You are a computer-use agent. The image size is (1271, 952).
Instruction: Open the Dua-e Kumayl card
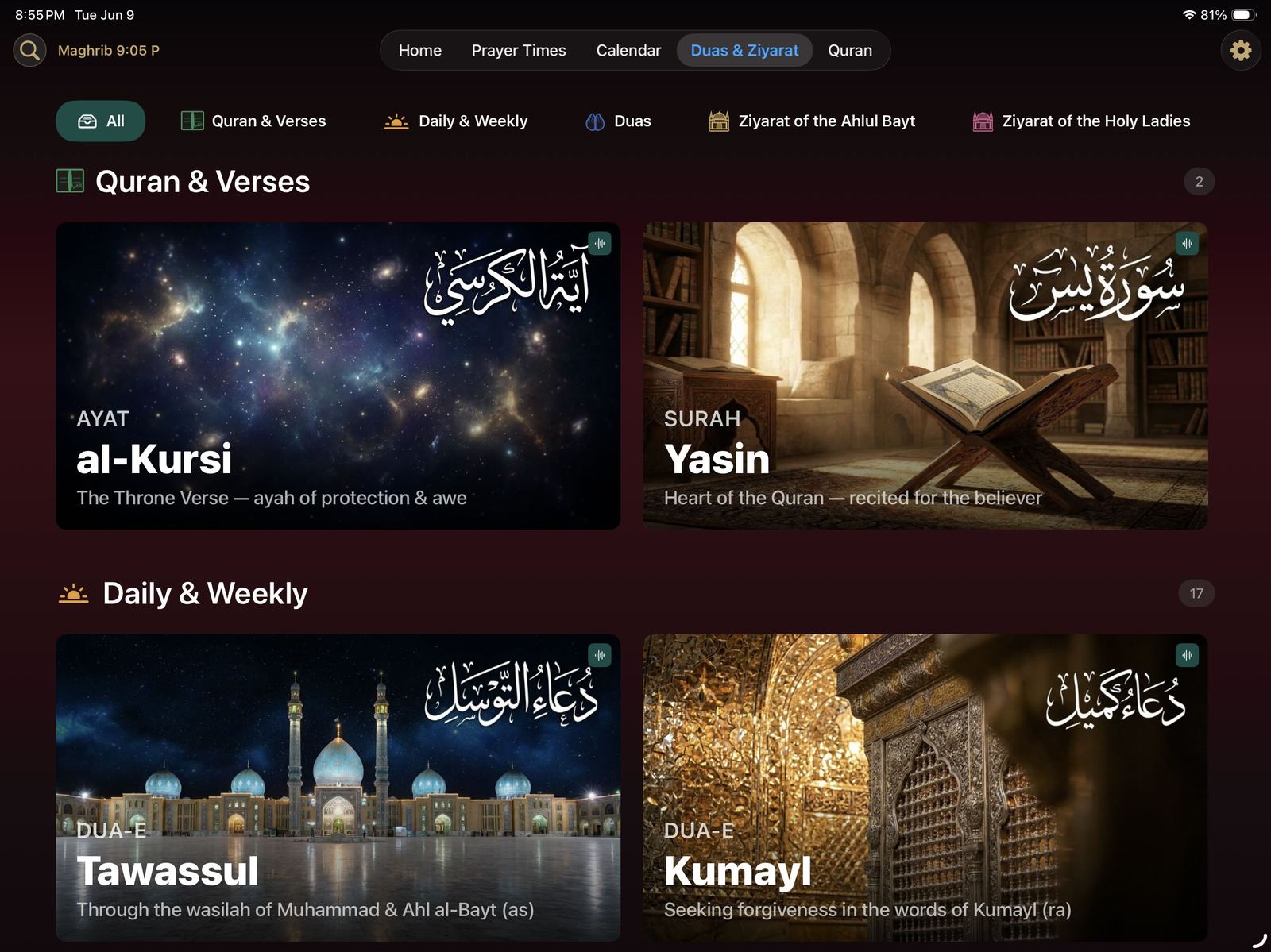[x=925, y=788]
